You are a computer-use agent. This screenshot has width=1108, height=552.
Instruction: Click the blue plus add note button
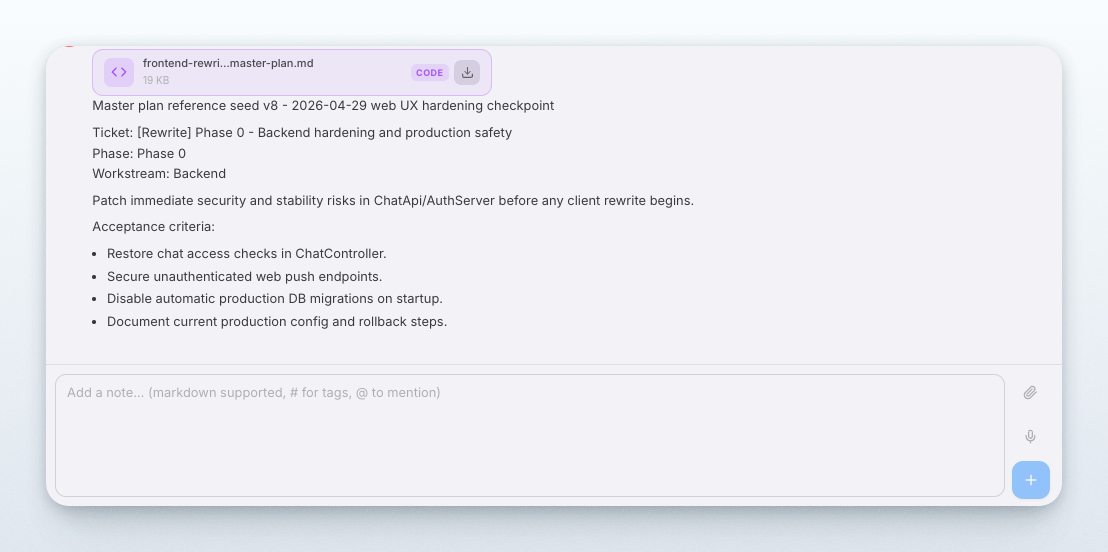click(1030, 480)
